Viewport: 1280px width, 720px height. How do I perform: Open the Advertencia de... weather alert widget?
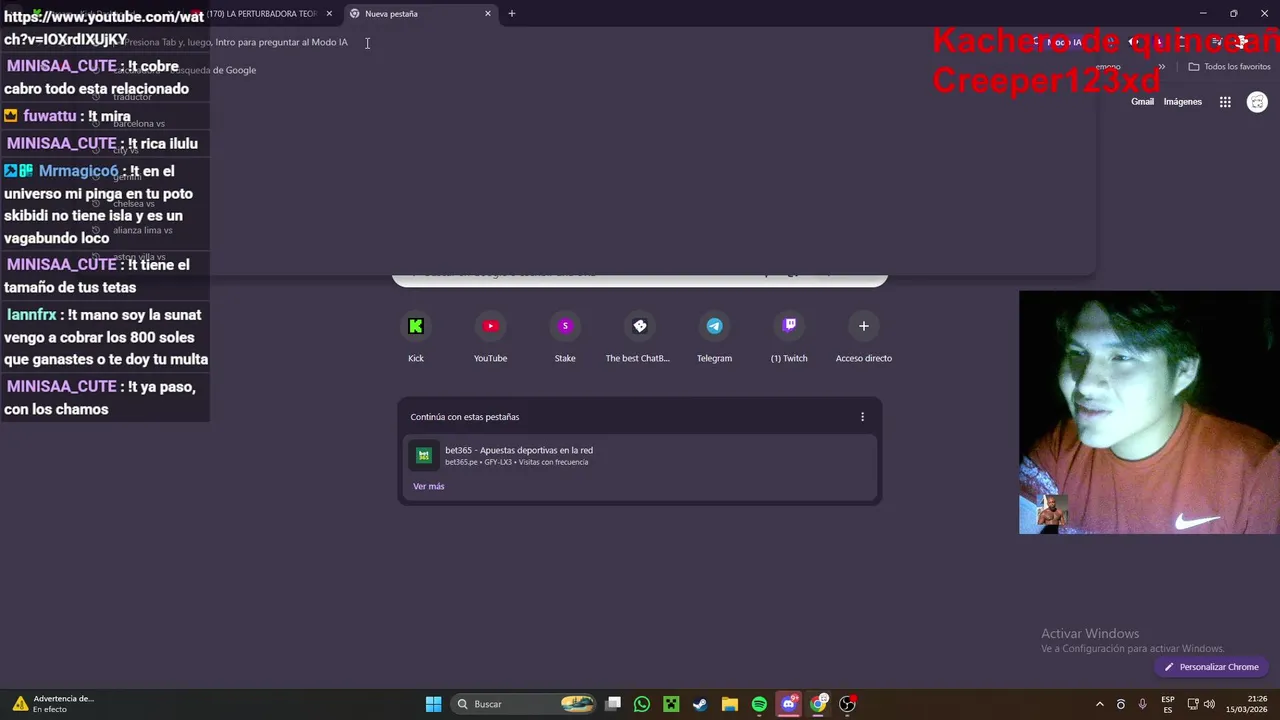pos(53,704)
